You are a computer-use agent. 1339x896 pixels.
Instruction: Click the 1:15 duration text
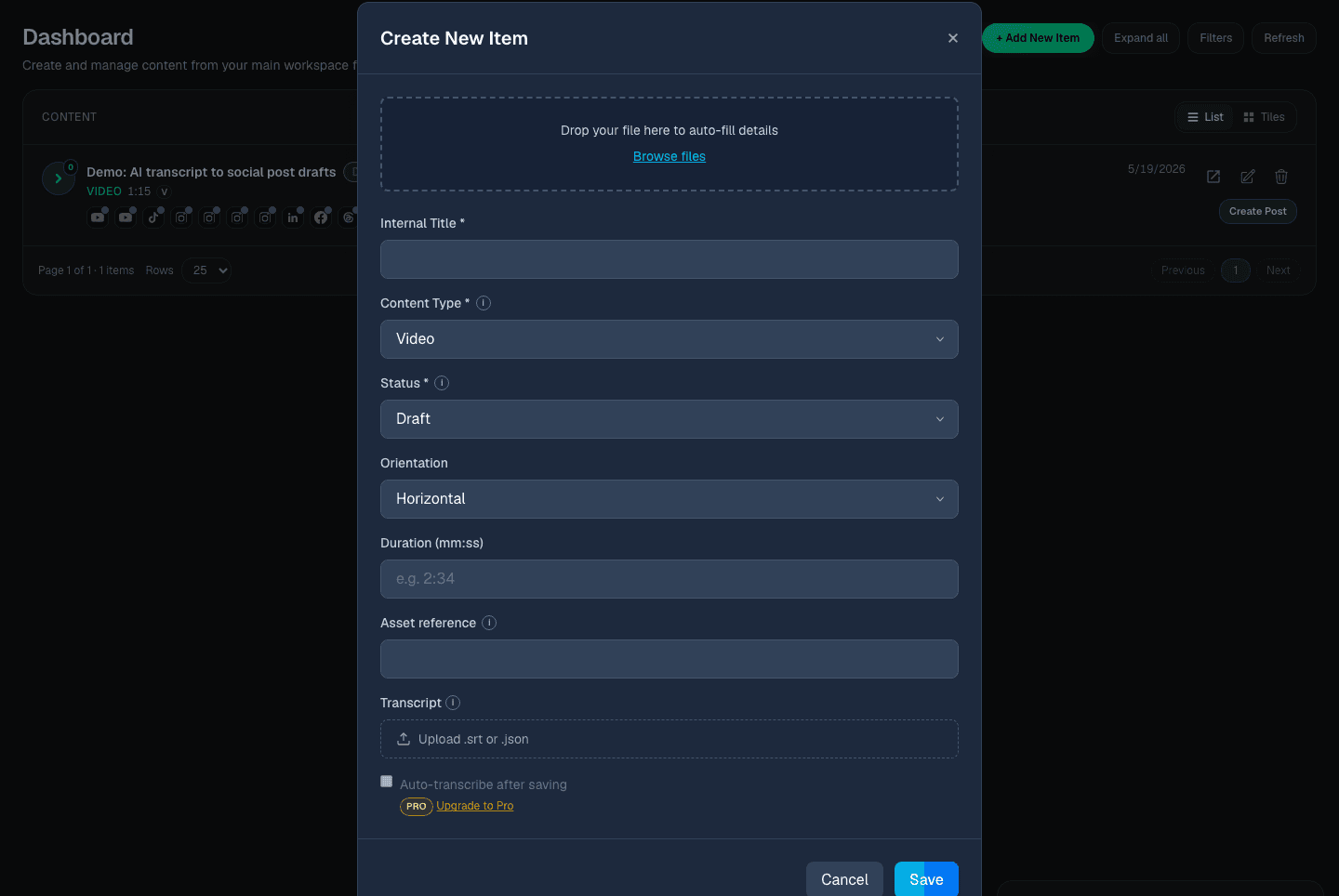coord(139,191)
